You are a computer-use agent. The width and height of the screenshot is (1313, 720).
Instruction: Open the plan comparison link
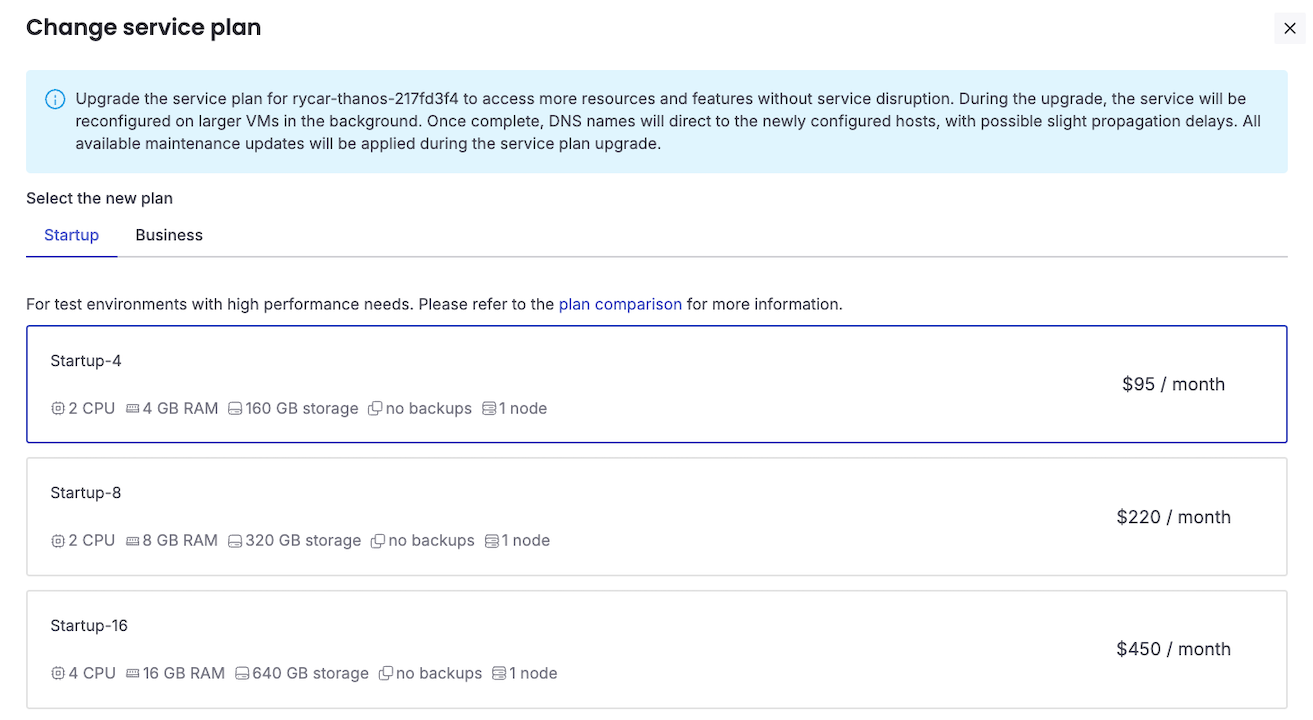pyautogui.click(x=620, y=304)
